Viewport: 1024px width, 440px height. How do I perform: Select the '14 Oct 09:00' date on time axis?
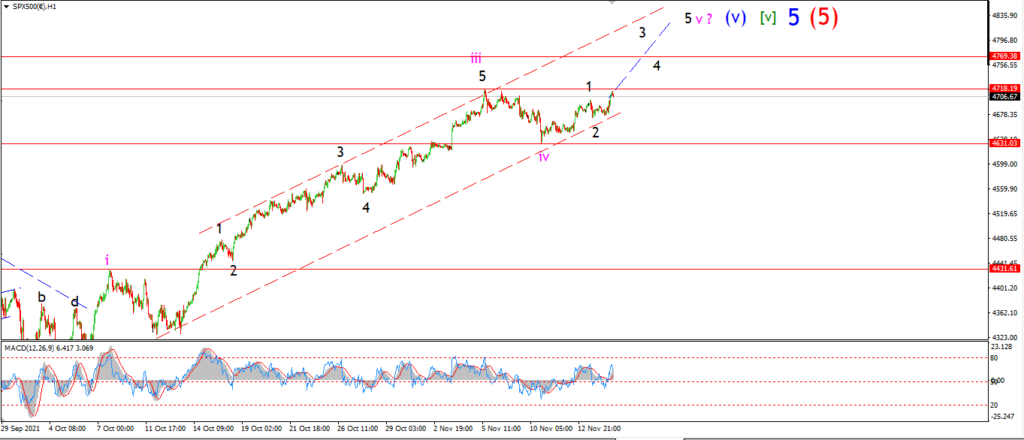coord(214,429)
